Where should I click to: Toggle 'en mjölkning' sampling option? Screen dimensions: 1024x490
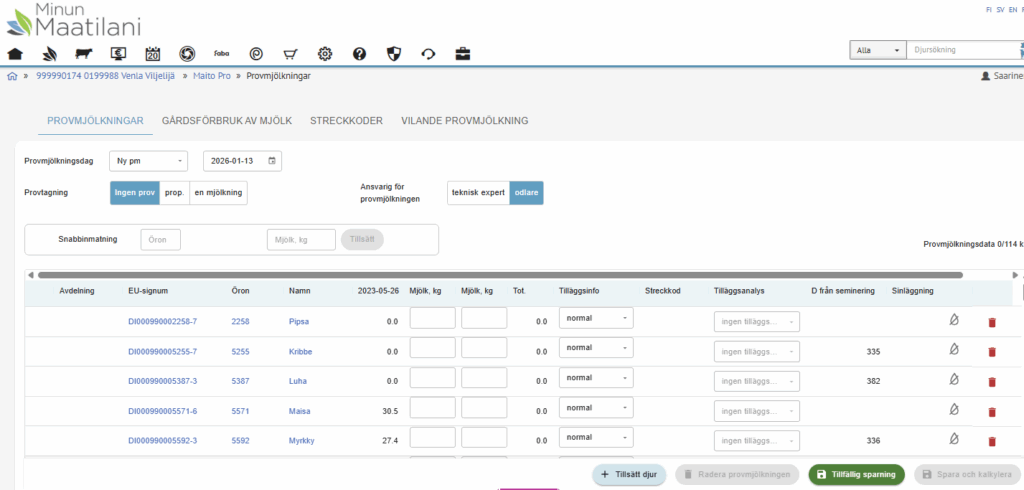(218, 192)
